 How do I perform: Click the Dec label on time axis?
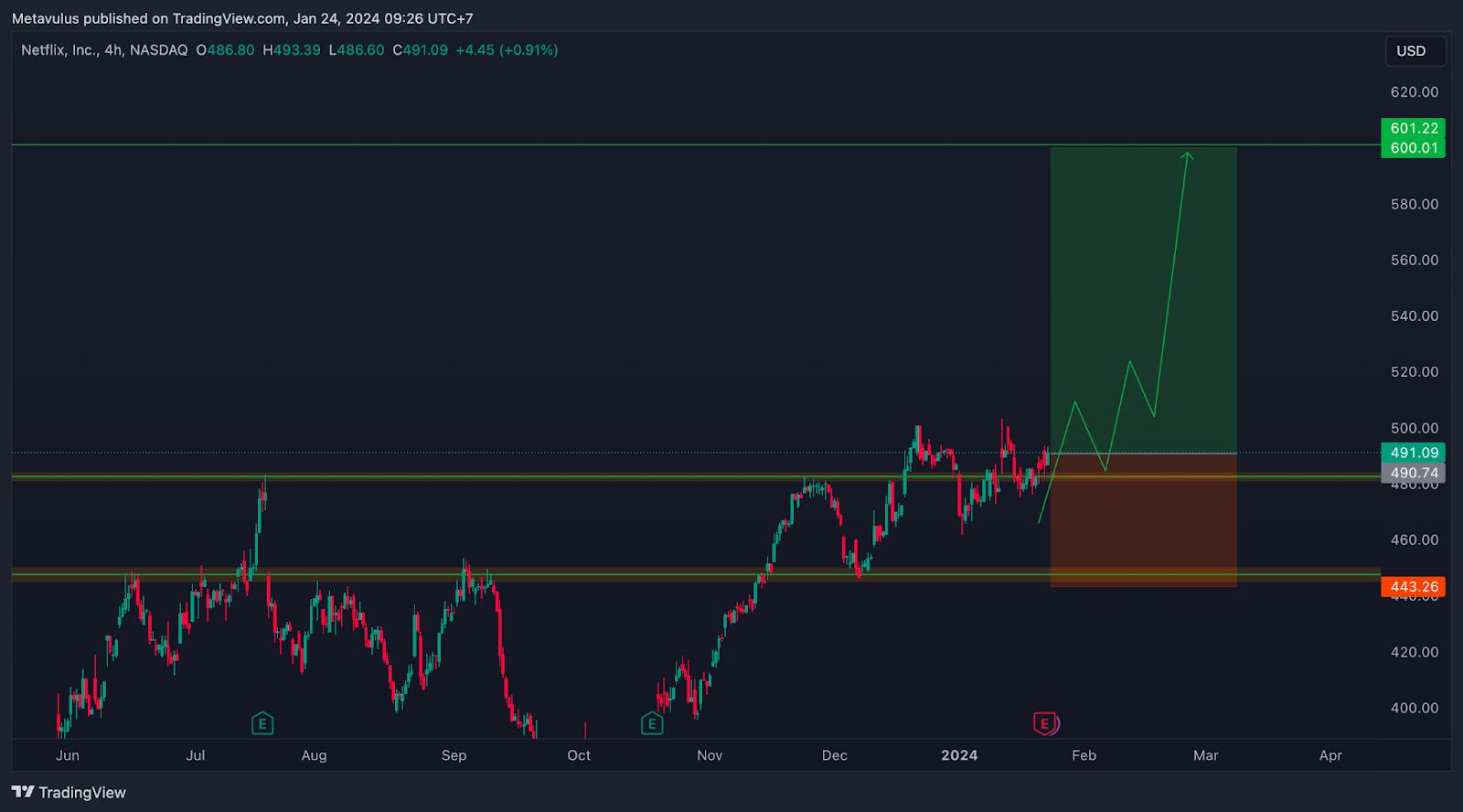[835, 755]
